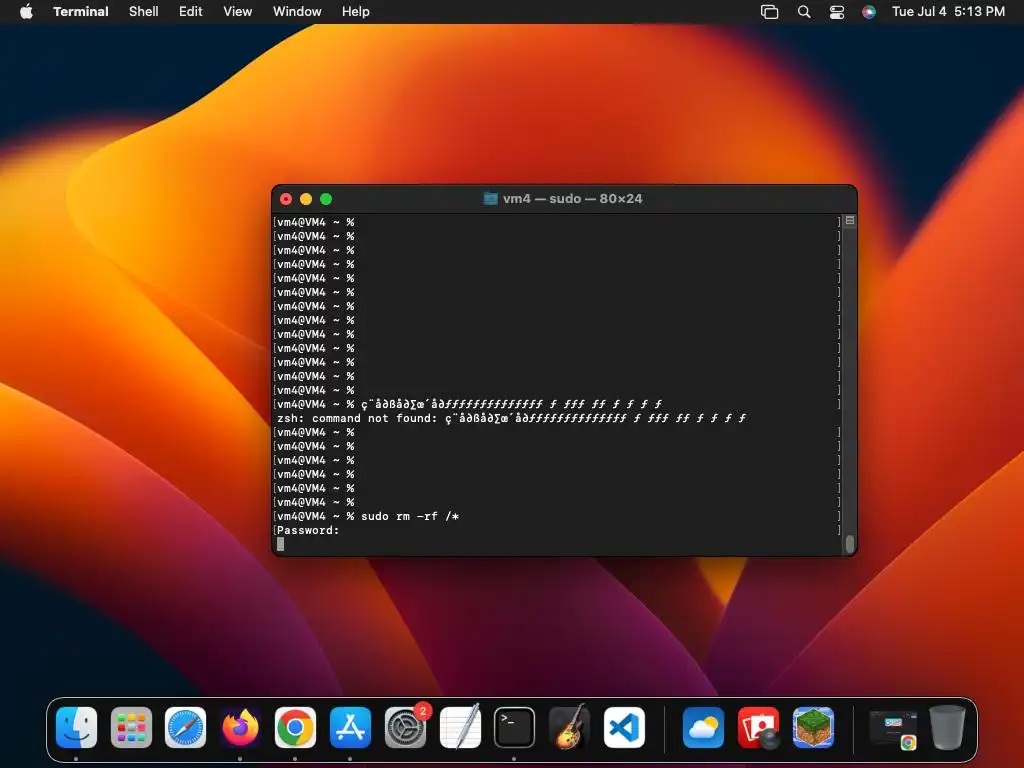Minimize the Terminal window
This screenshot has width=1024, height=768.
[306, 199]
